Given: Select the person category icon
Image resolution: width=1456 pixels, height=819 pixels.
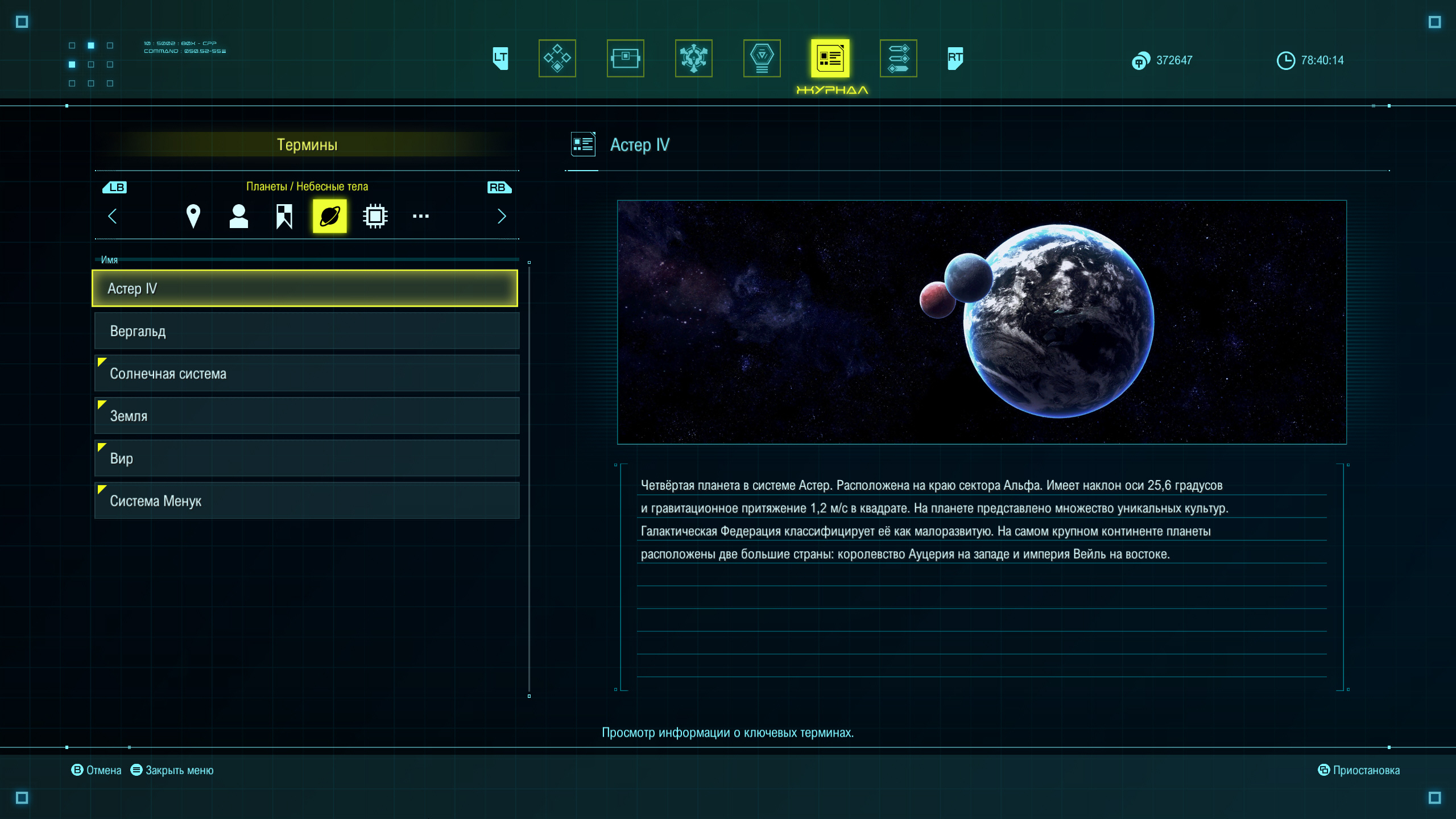Looking at the screenshot, I should point(239,216).
